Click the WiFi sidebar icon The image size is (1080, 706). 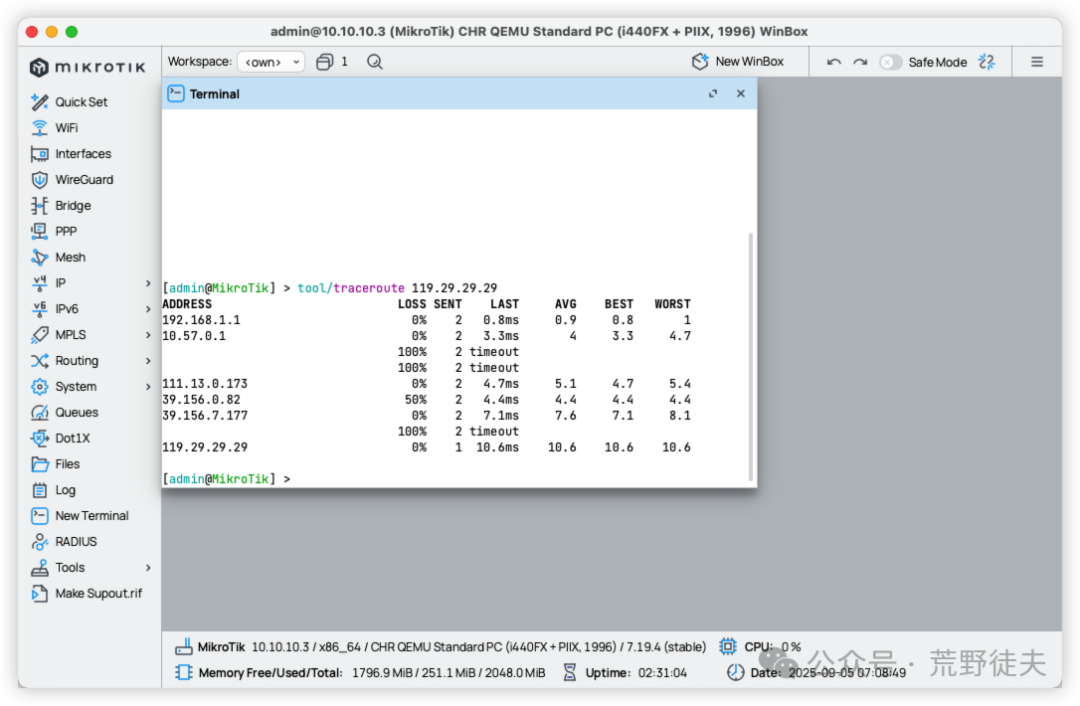[39, 128]
